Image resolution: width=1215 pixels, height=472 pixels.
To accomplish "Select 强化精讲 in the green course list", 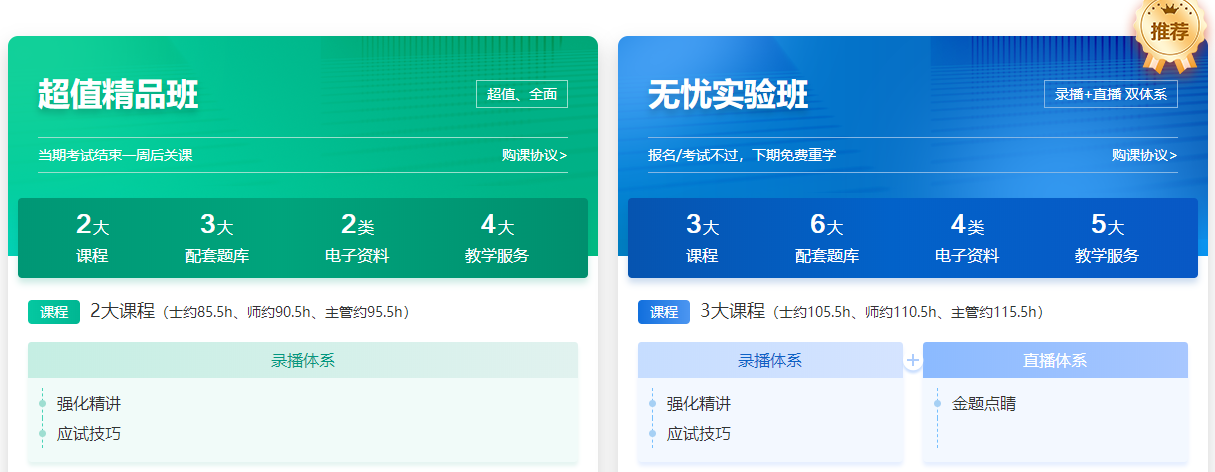I will pos(89,404).
